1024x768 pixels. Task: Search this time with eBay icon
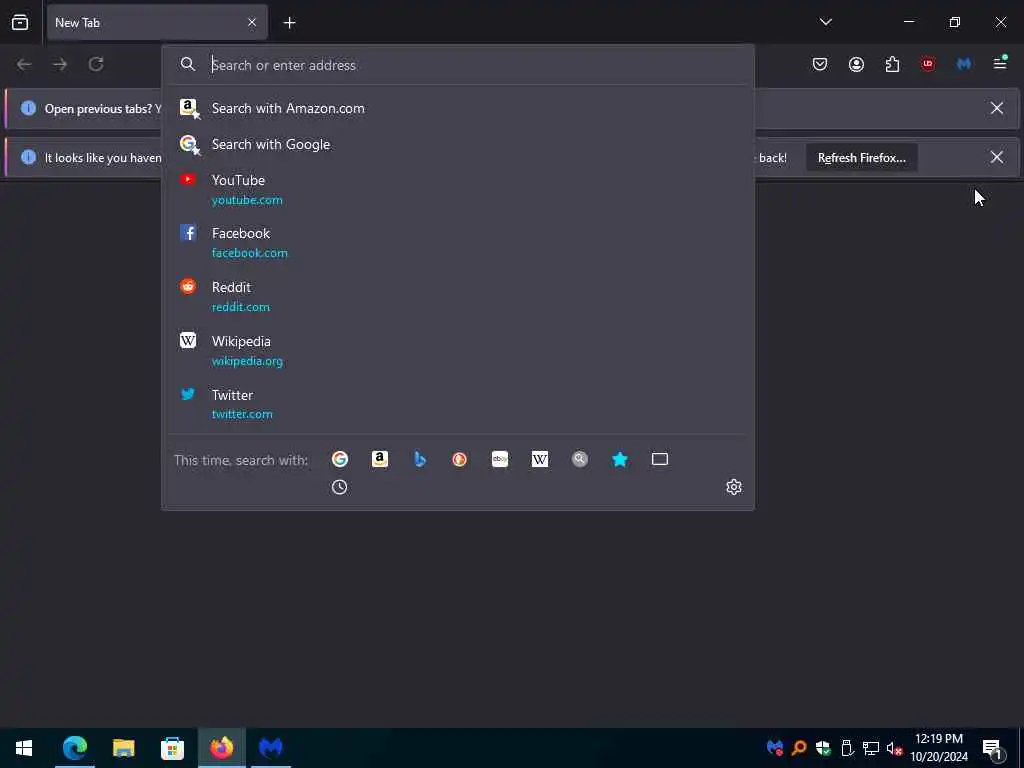pos(500,459)
